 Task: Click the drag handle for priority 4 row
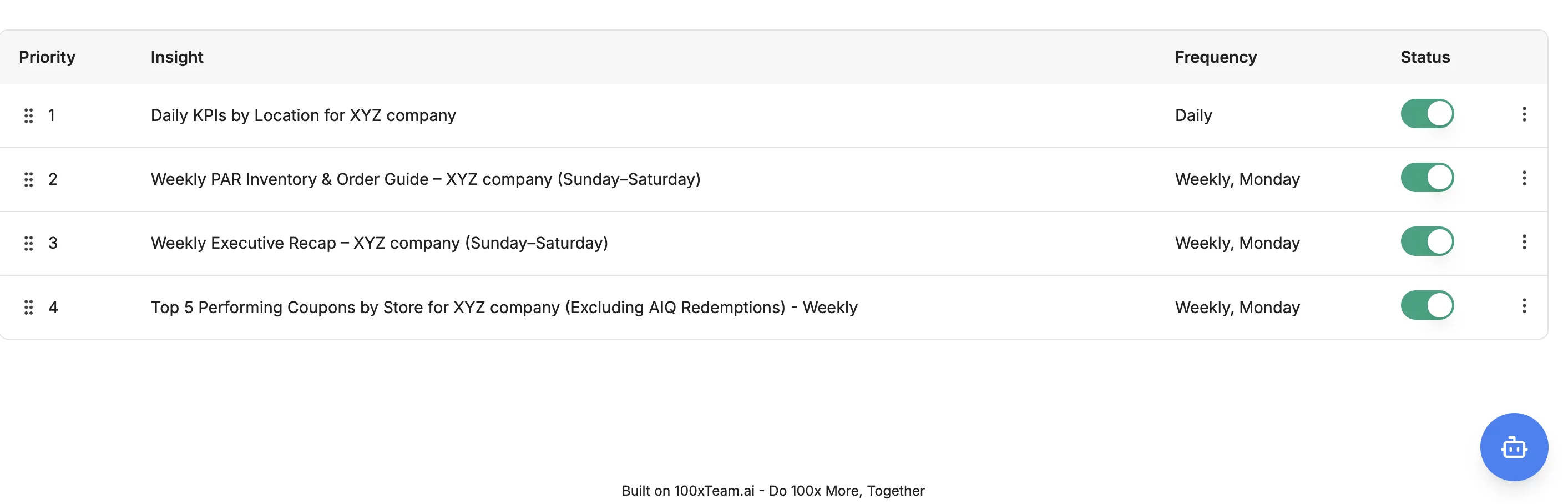click(x=28, y=308)
